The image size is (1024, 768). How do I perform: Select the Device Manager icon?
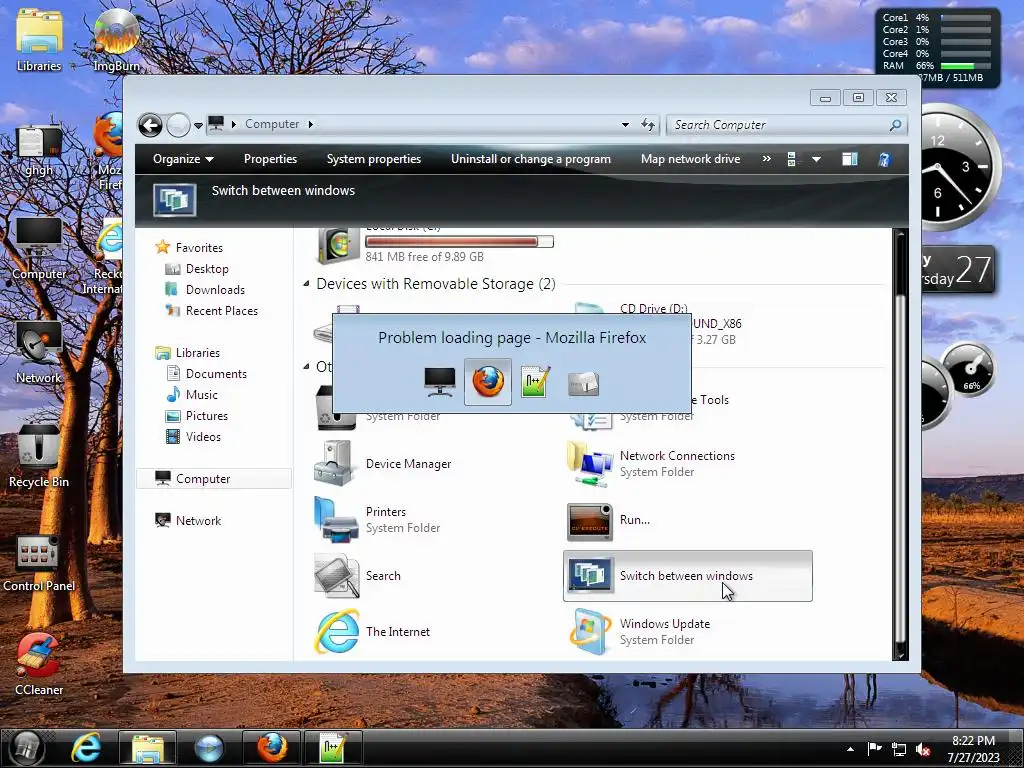click(336, 464)
